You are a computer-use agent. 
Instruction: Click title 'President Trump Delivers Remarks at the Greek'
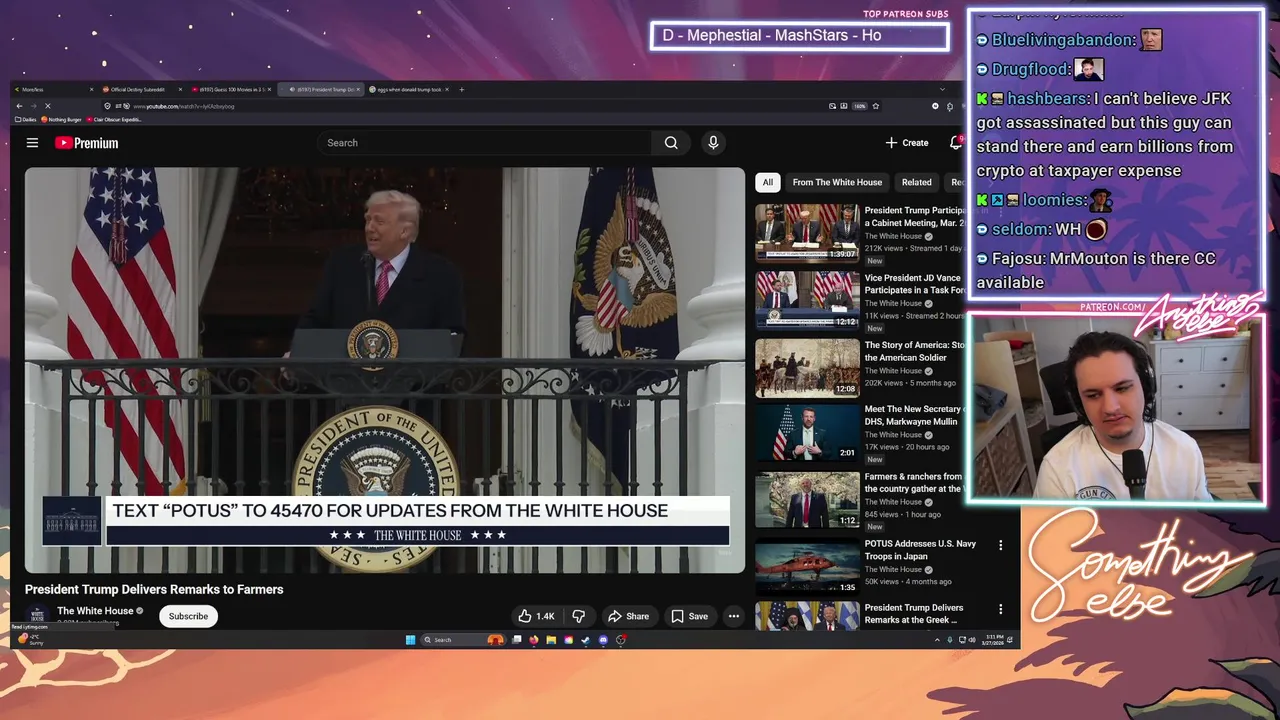(914, 614)
